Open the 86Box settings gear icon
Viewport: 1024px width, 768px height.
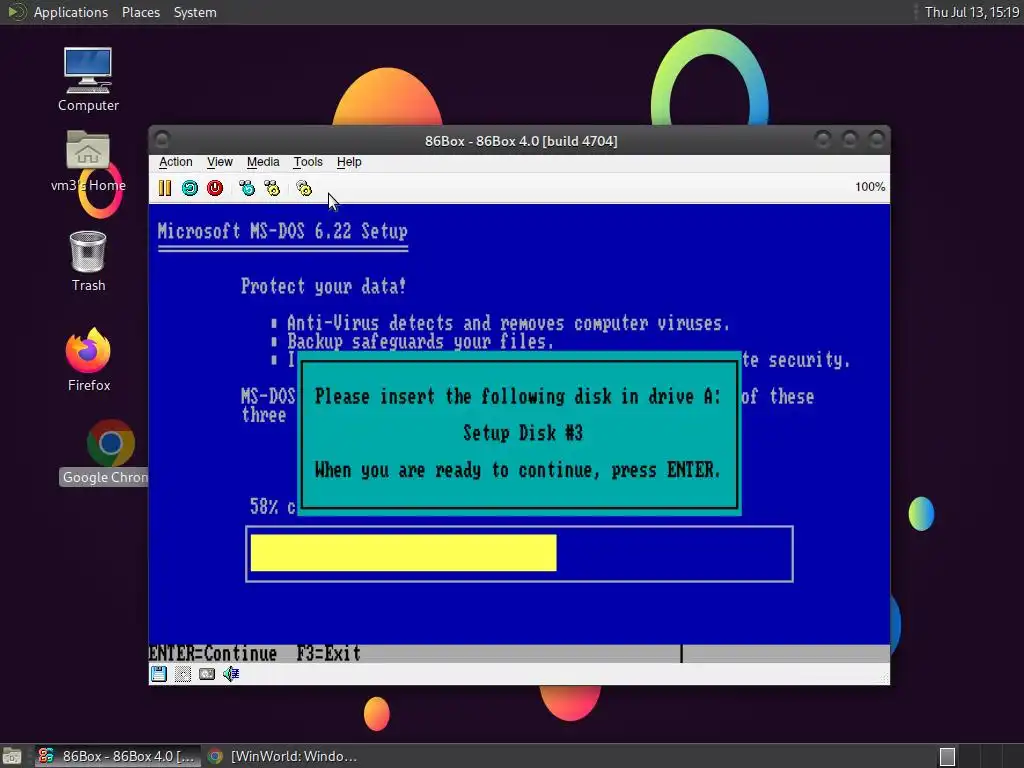point(304,188)
